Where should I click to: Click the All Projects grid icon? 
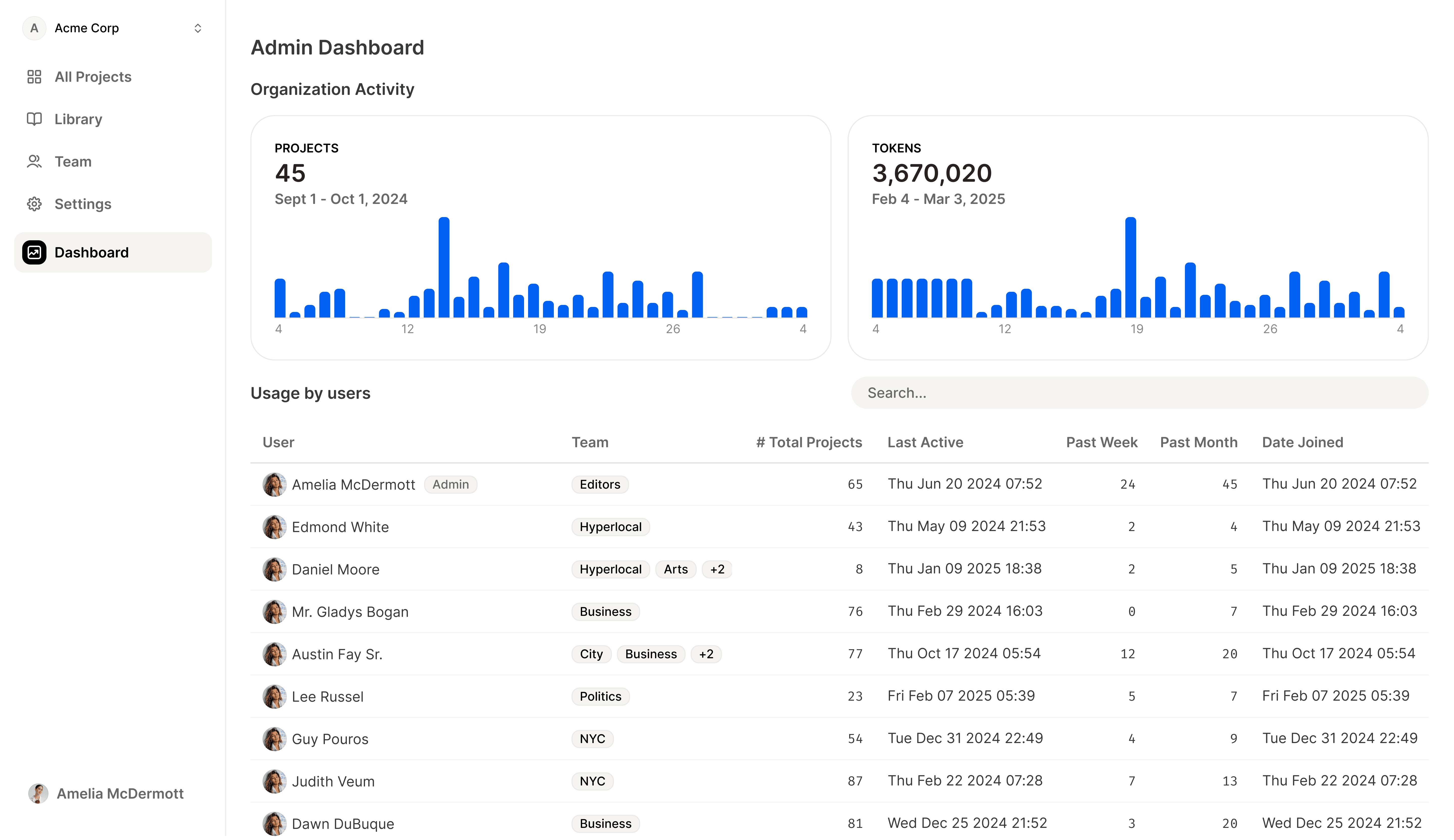coord(34,77)
